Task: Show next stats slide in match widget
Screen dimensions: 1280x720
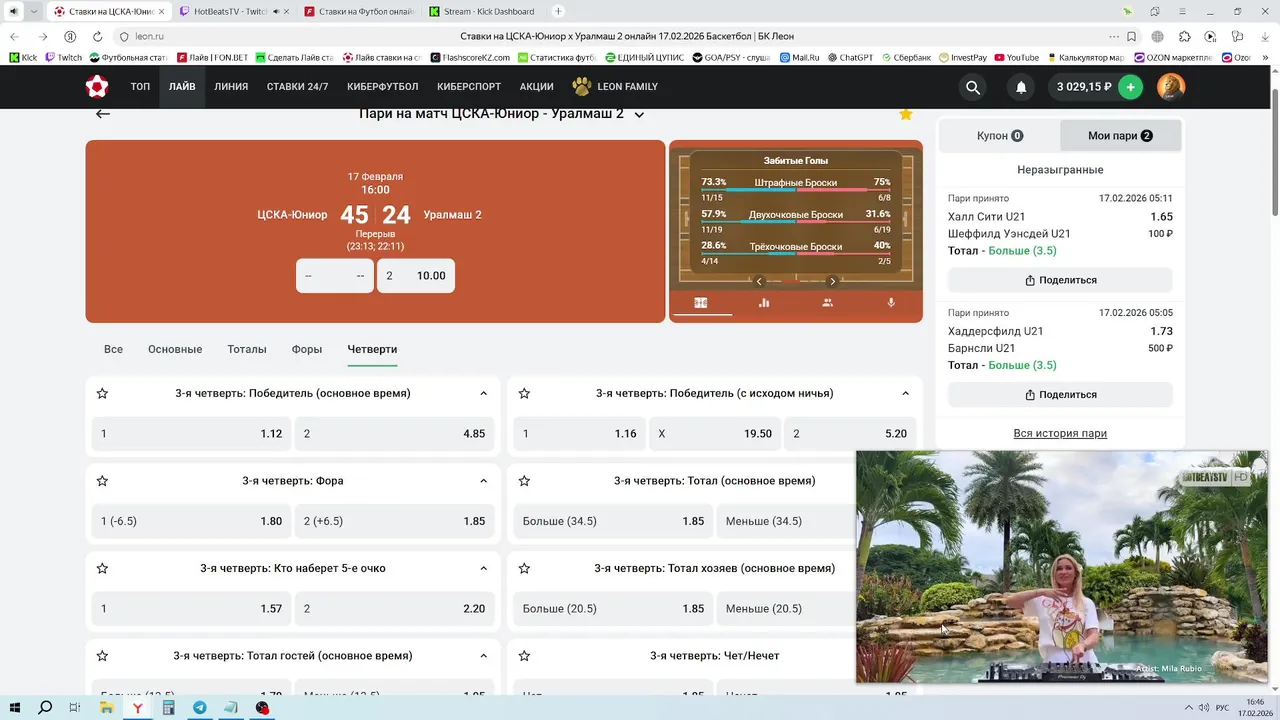Action: (832, 281)
